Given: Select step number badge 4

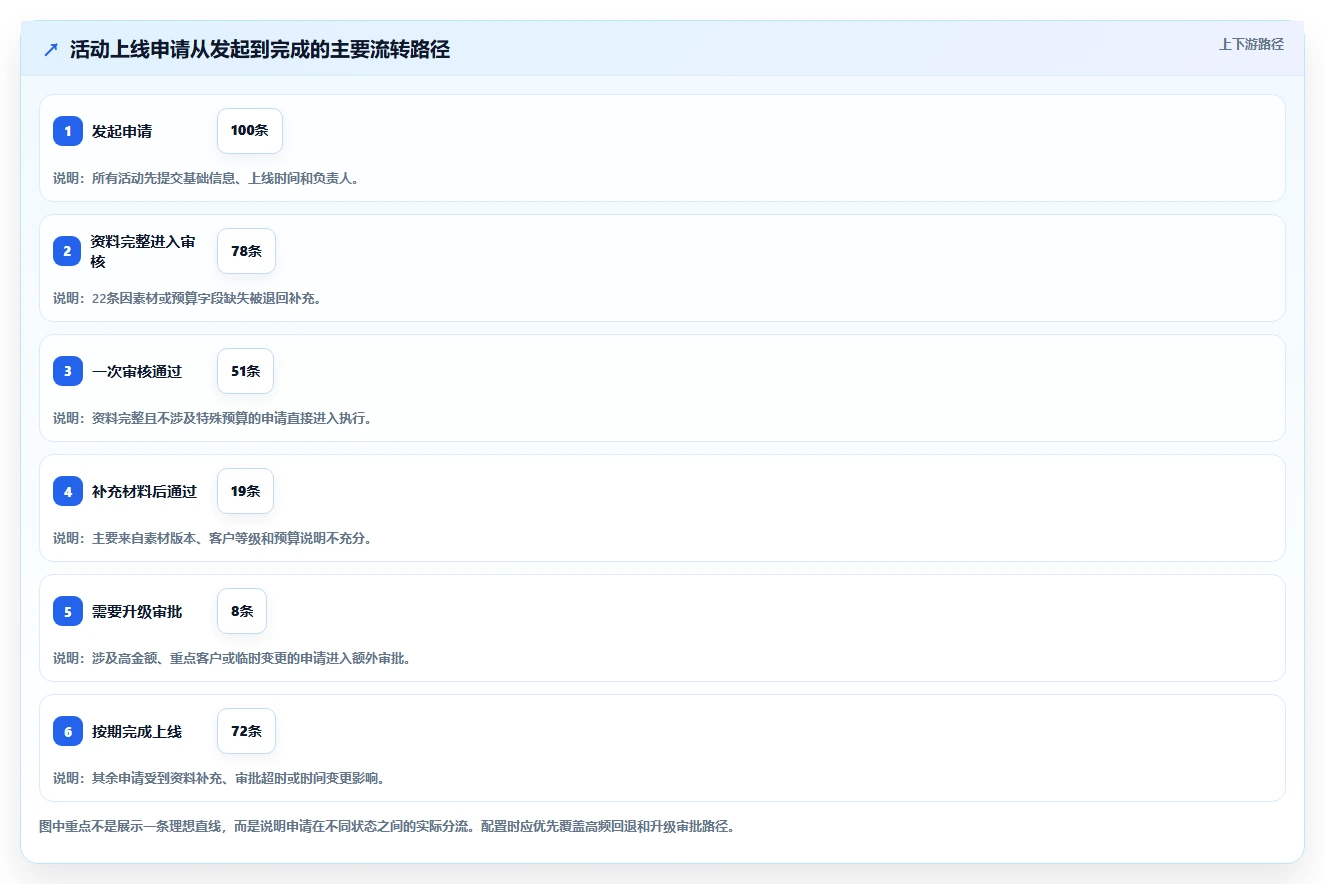Looking at the screenshot, I should tap(68, 491).
